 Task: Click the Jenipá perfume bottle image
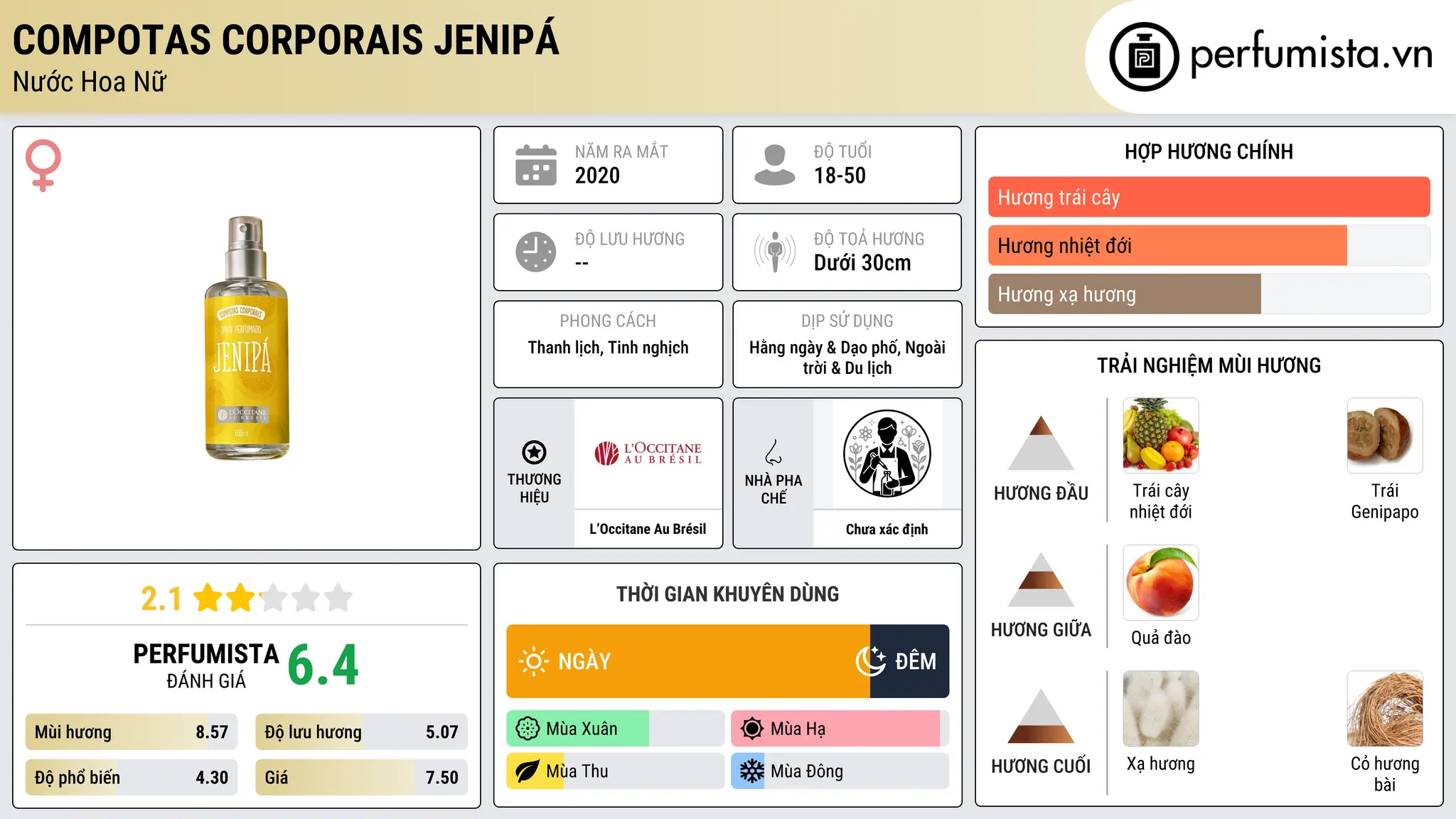pyautogui.click(x=246, y=338)
